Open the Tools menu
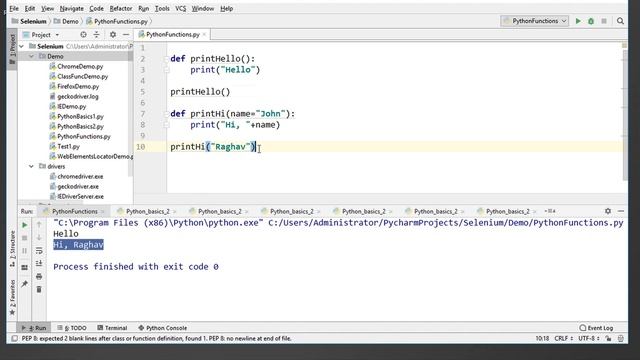 [162, 8]
